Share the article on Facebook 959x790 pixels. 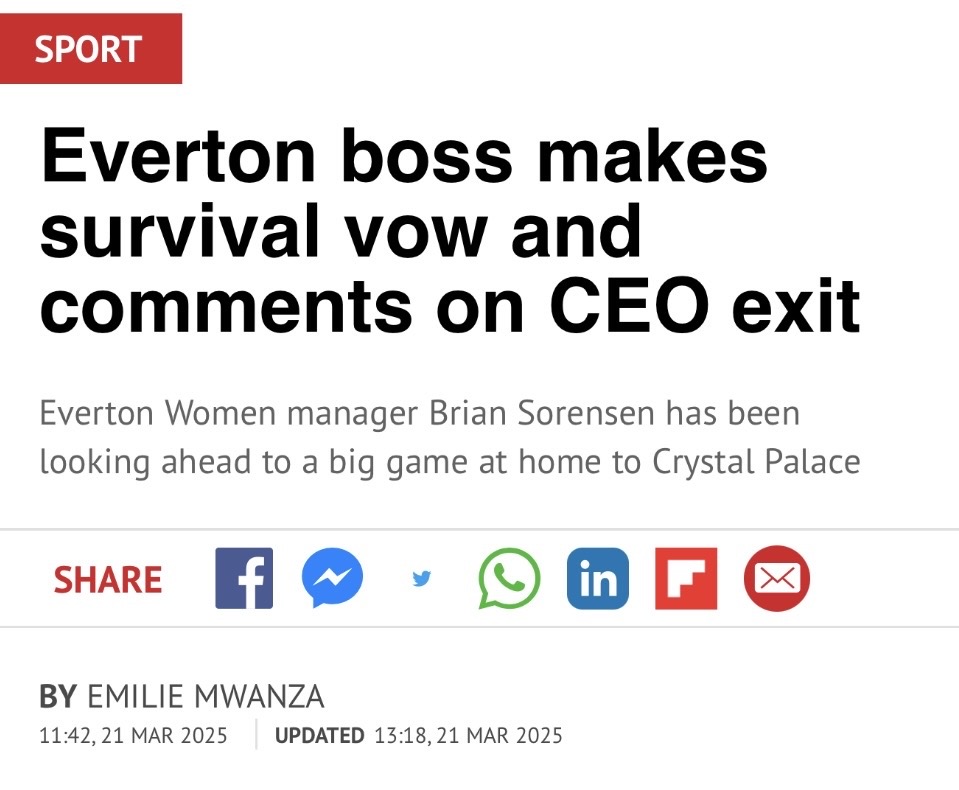pos(244,579)
